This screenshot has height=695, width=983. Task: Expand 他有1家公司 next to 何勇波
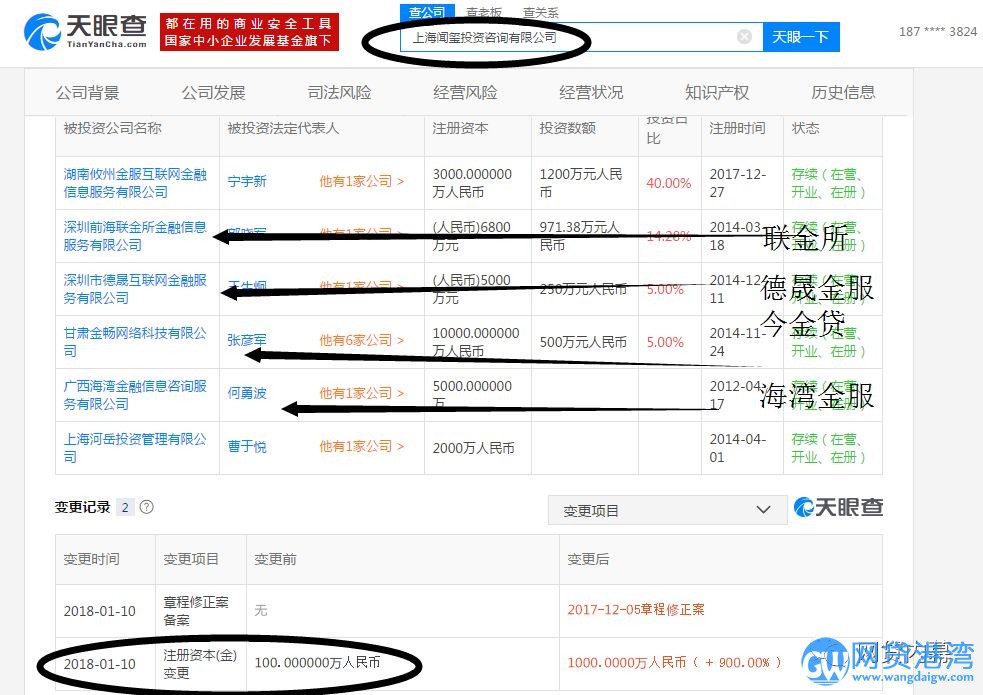pos(362,393)
